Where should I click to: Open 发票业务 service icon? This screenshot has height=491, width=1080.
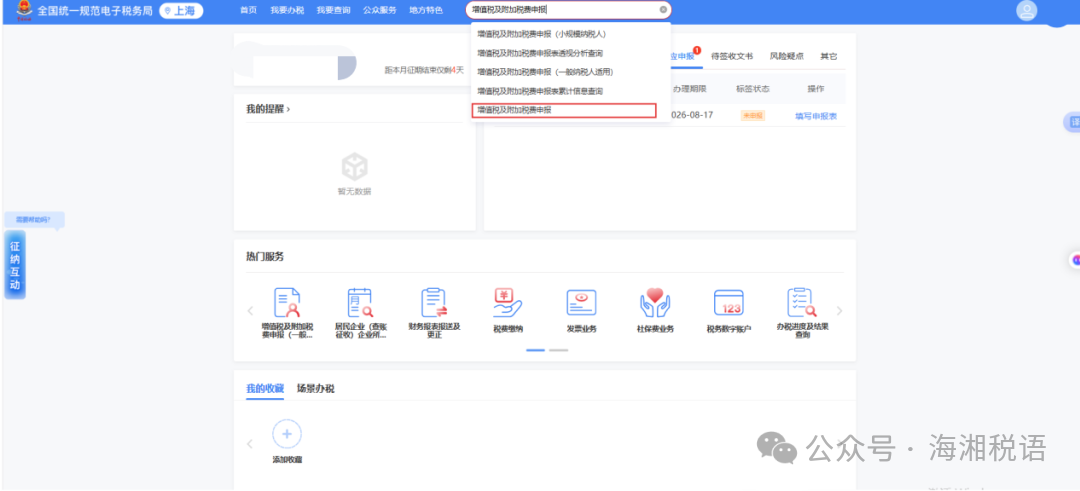581,303
